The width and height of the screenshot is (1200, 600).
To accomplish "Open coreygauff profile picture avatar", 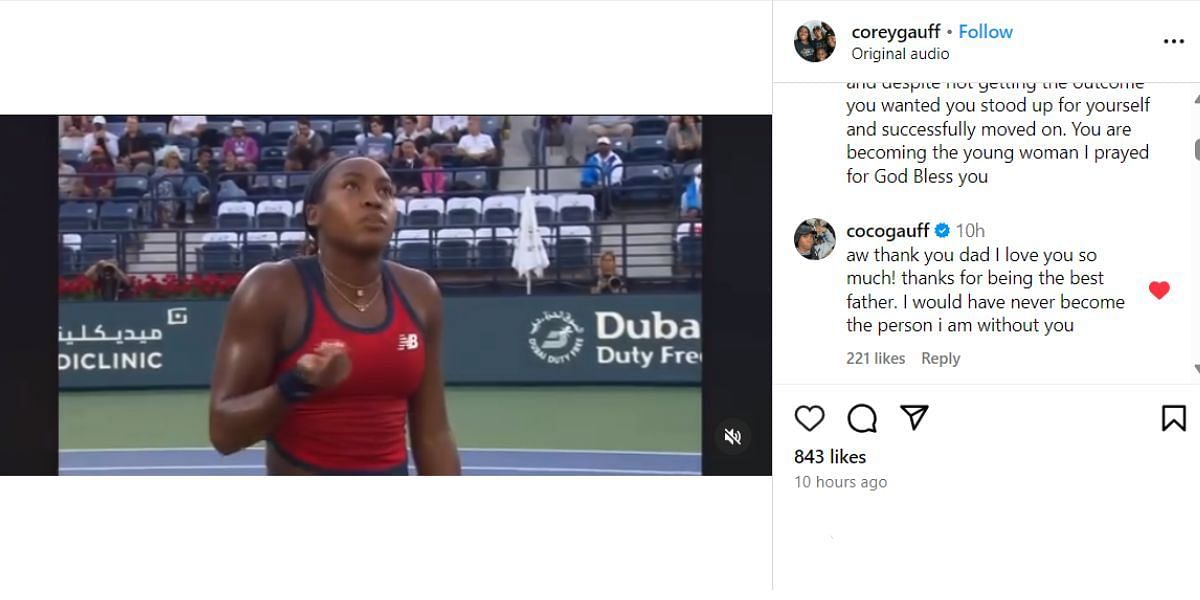I will click(x=815, y=41).
